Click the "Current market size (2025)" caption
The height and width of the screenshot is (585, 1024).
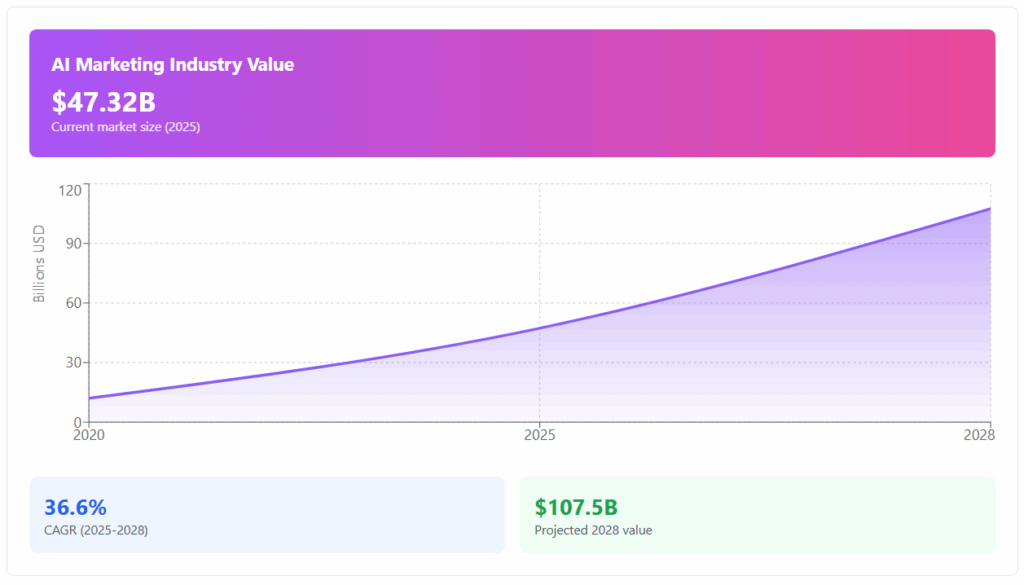[126, 126]
